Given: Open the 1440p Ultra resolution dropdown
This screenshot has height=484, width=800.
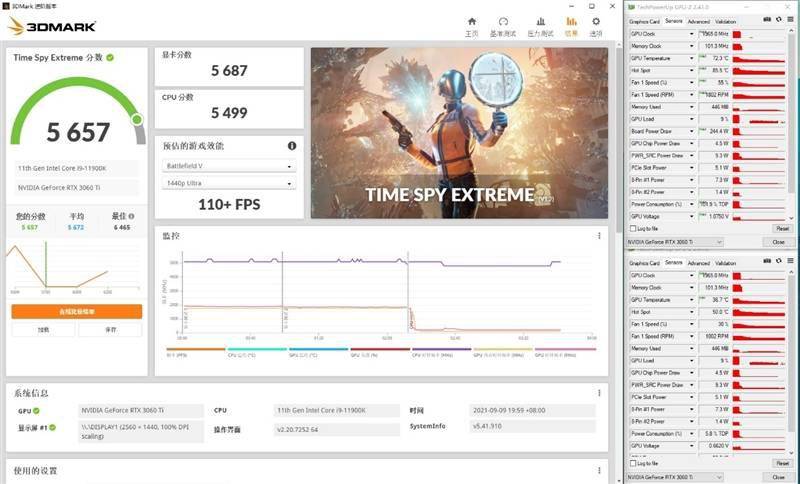Looking at the screenshot, I should pyautogui.click(x=229, y=183).
